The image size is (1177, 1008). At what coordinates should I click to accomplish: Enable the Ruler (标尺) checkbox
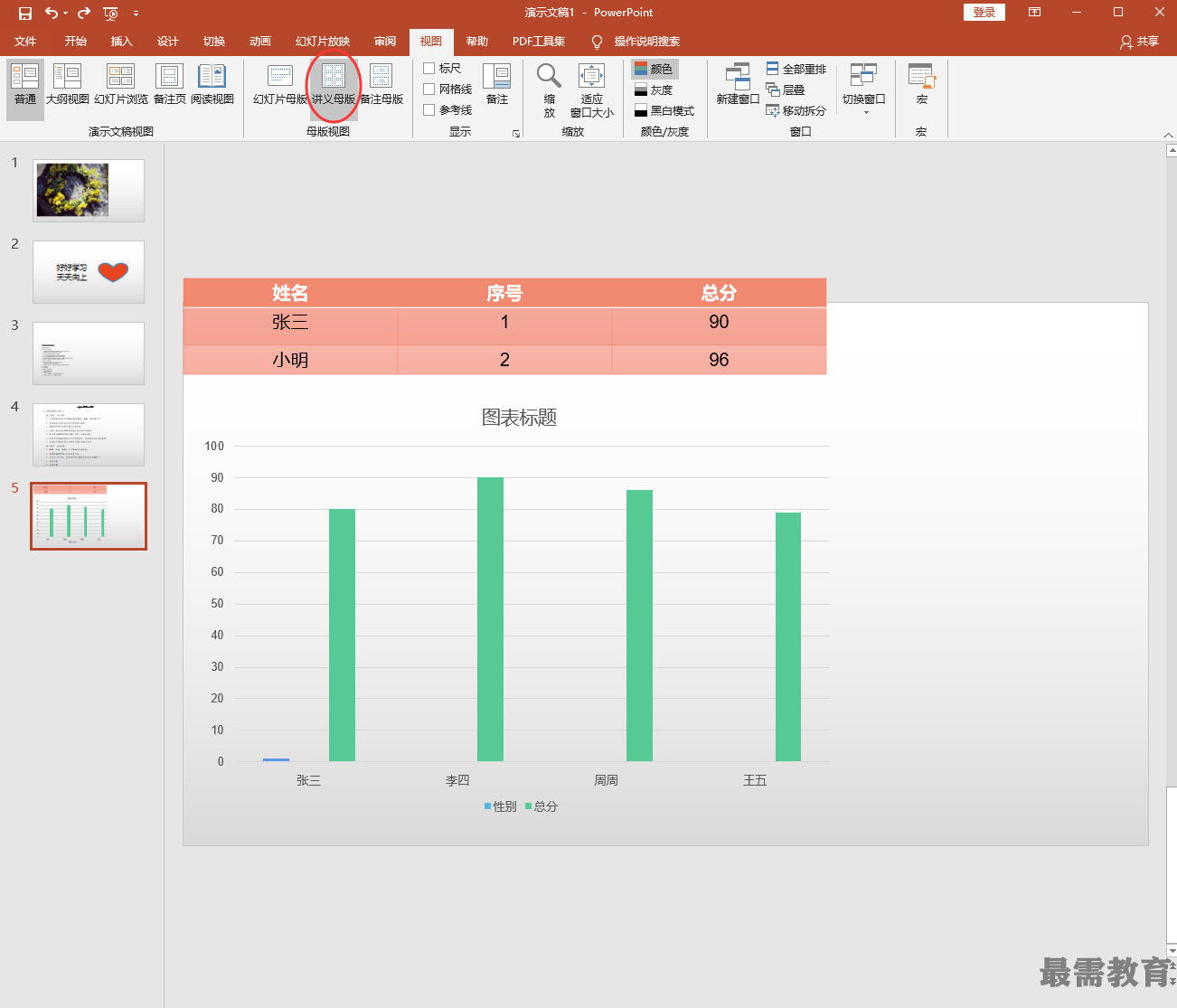click(x=429, y=68)
